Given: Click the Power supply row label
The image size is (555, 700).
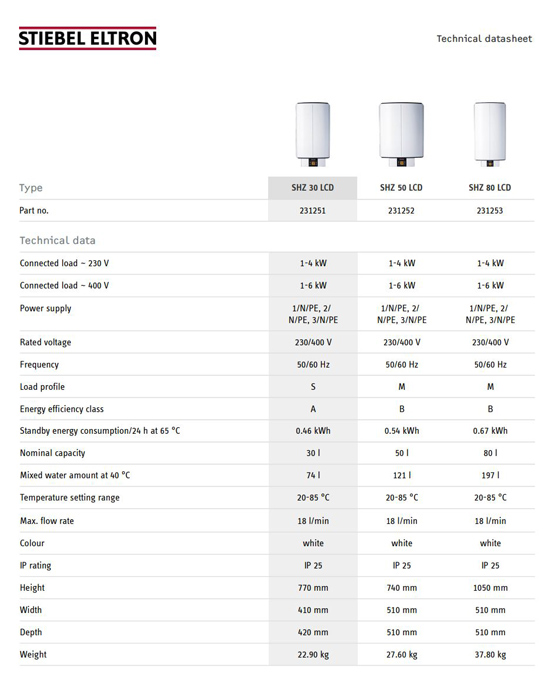Looking at the screenshot, I should (x=46, y=308).
